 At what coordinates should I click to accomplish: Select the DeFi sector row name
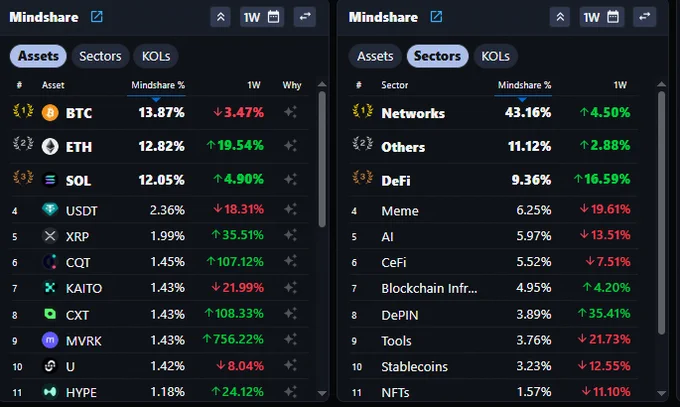pyautogui.click(x=396, y=181)
